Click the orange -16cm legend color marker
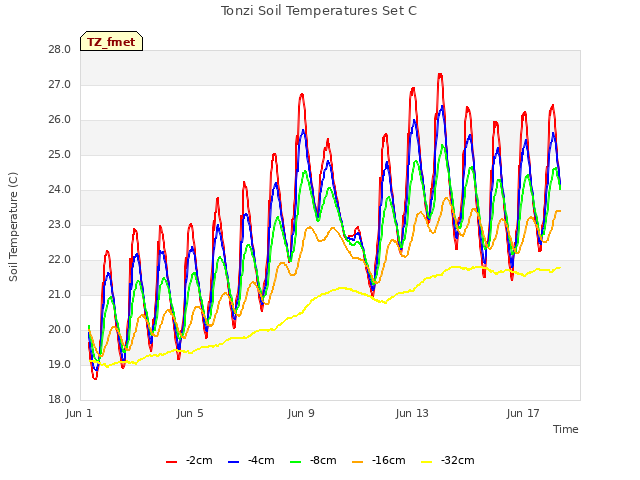The height and width of the screenshot is (480, 640). click(x=358, y=462)
